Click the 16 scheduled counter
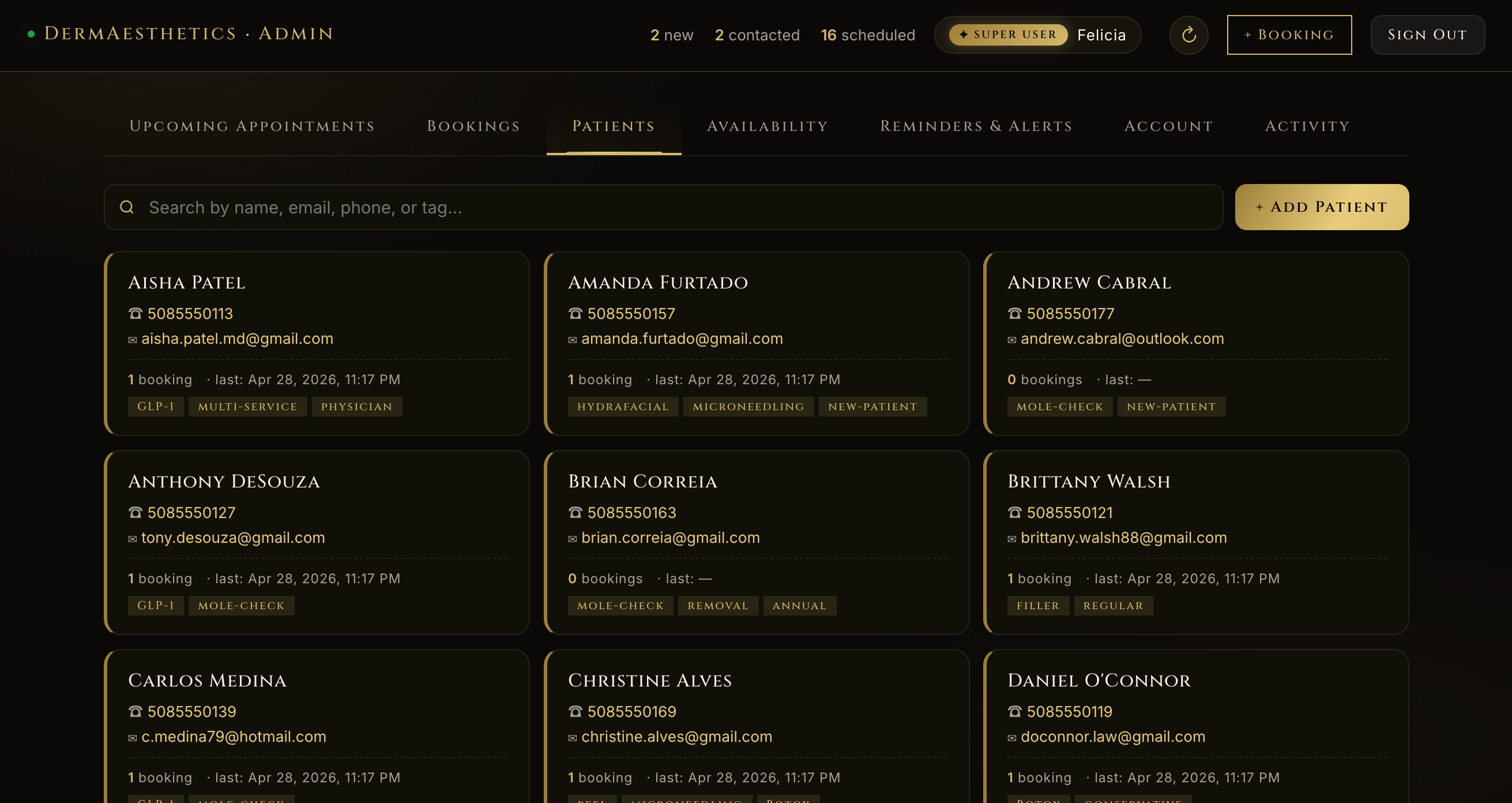This screenshot has height=803, width=1512. pyautogui.click(x=867, y=35)
